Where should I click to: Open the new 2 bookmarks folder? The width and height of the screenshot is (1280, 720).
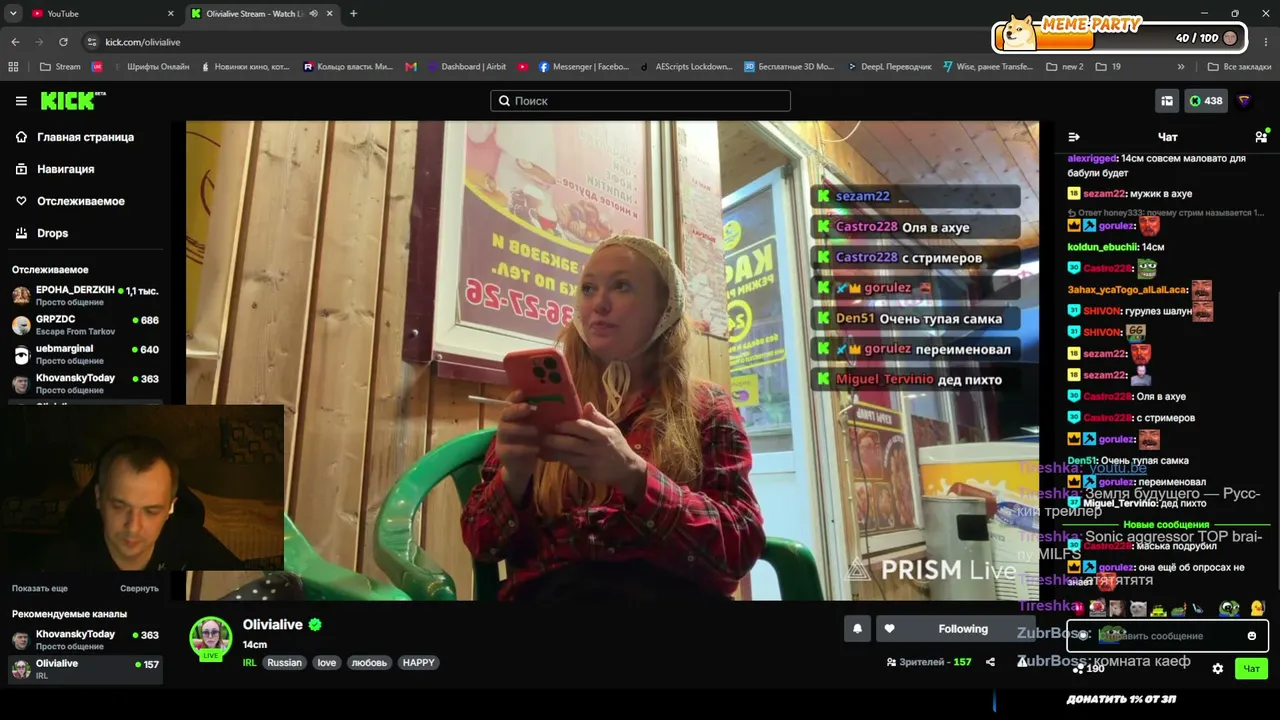1065,67
